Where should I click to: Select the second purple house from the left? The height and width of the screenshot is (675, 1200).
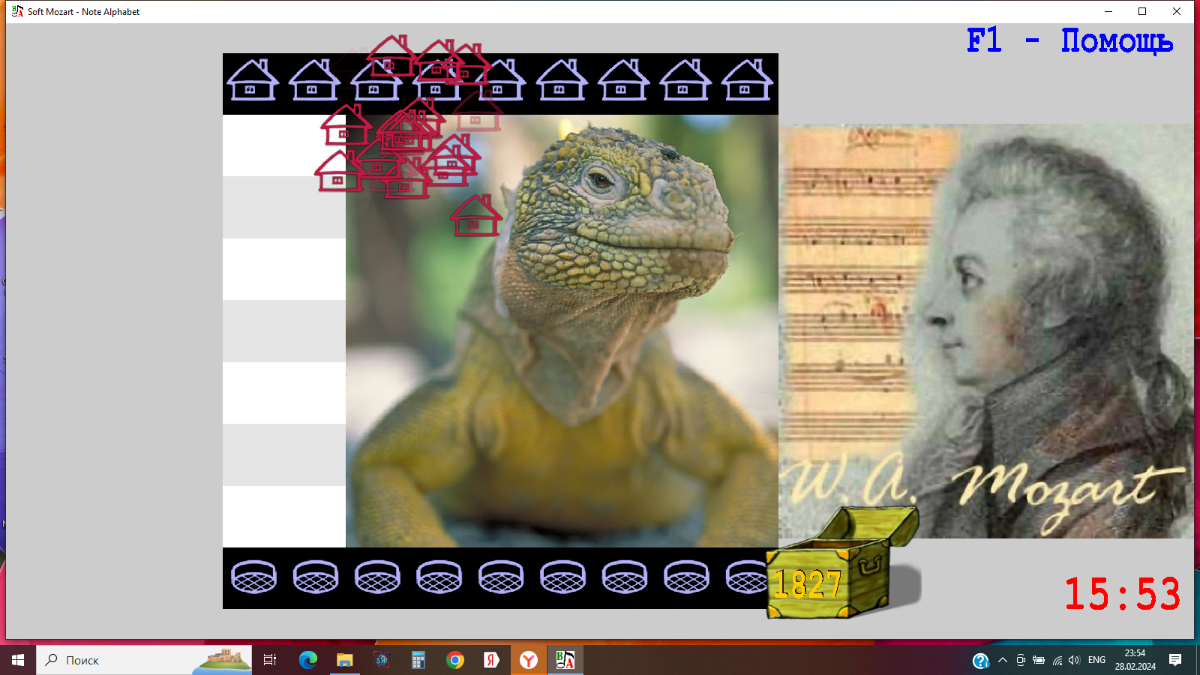(315, 80)
